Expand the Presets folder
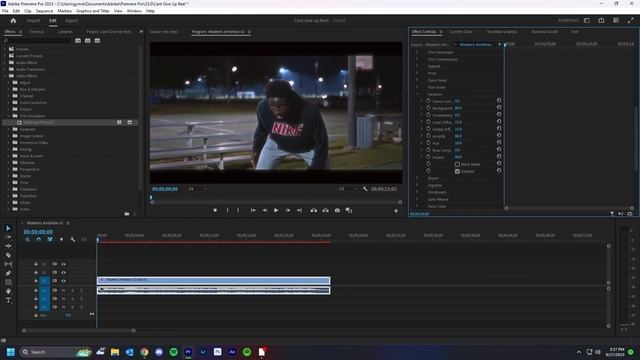This screenshot has width=640, height=360. [x=5, y=49]
